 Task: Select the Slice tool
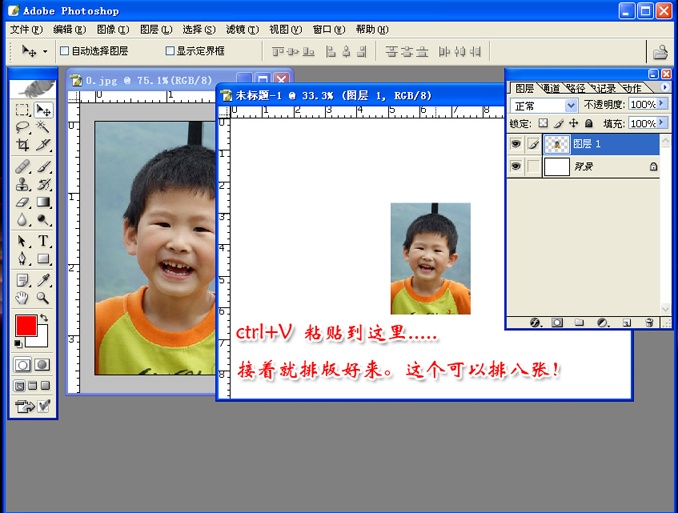tap(43, 144)
